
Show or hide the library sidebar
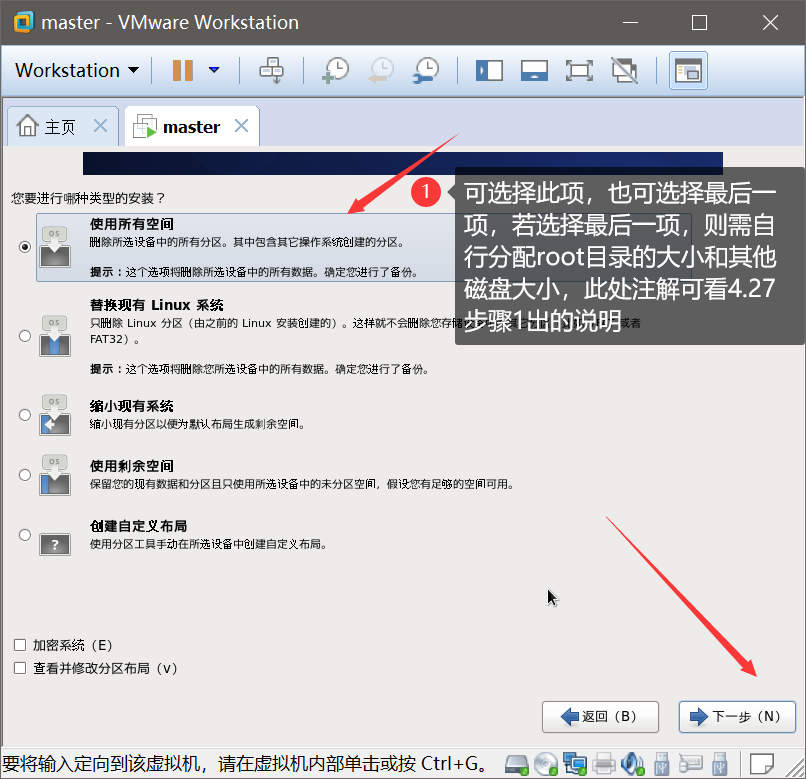point(489,70)
